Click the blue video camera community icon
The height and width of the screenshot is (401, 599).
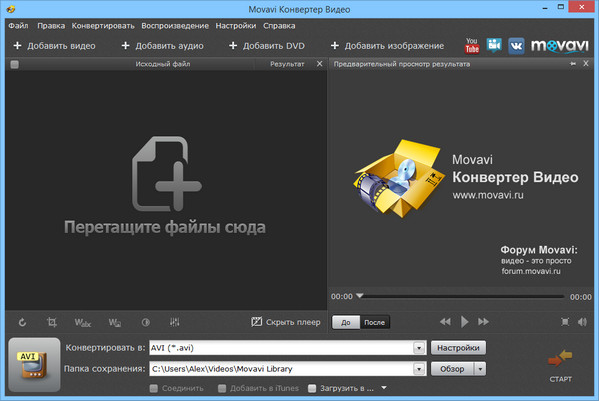tap(494, 45)
